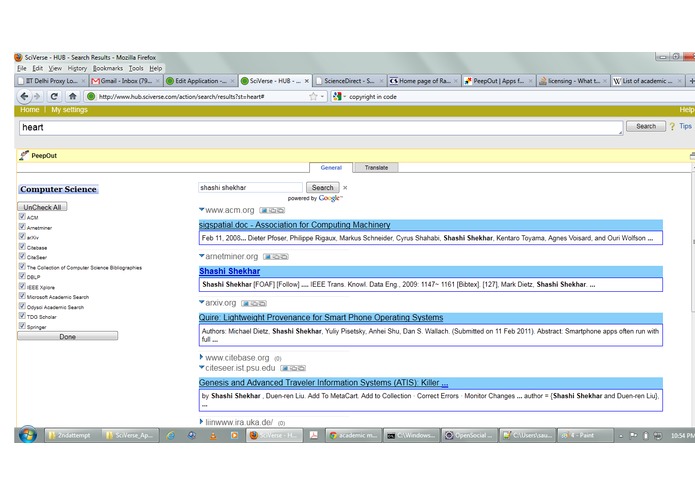695x494 pixels.
Task: Click the Tips question mark icon
Action: [x=672, y=126]
